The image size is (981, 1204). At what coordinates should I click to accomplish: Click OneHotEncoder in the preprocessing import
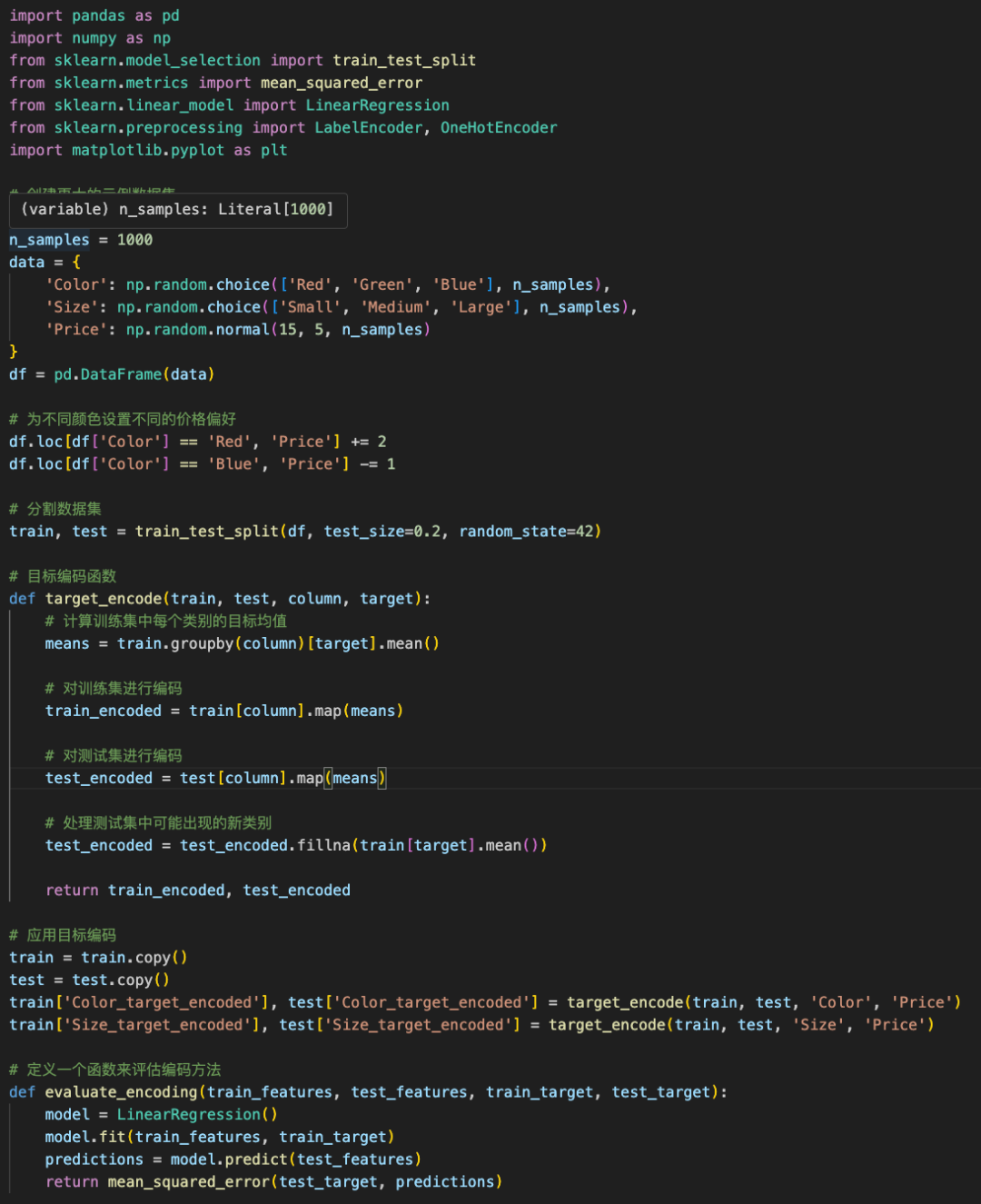point(498,127)
